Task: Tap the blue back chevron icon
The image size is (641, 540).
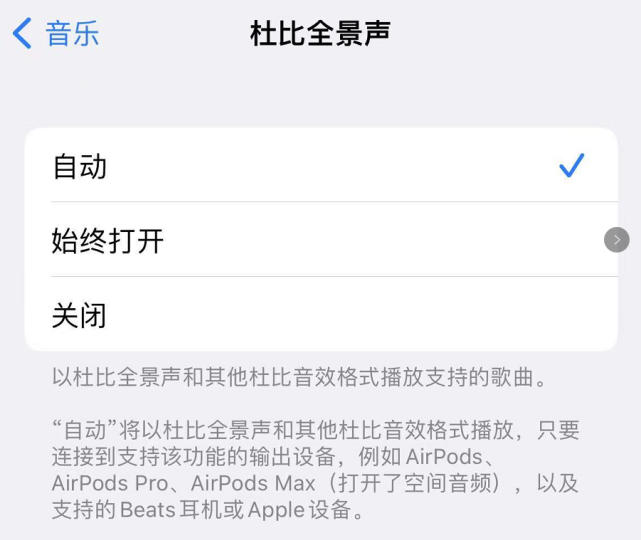Action: click(22, 33)
